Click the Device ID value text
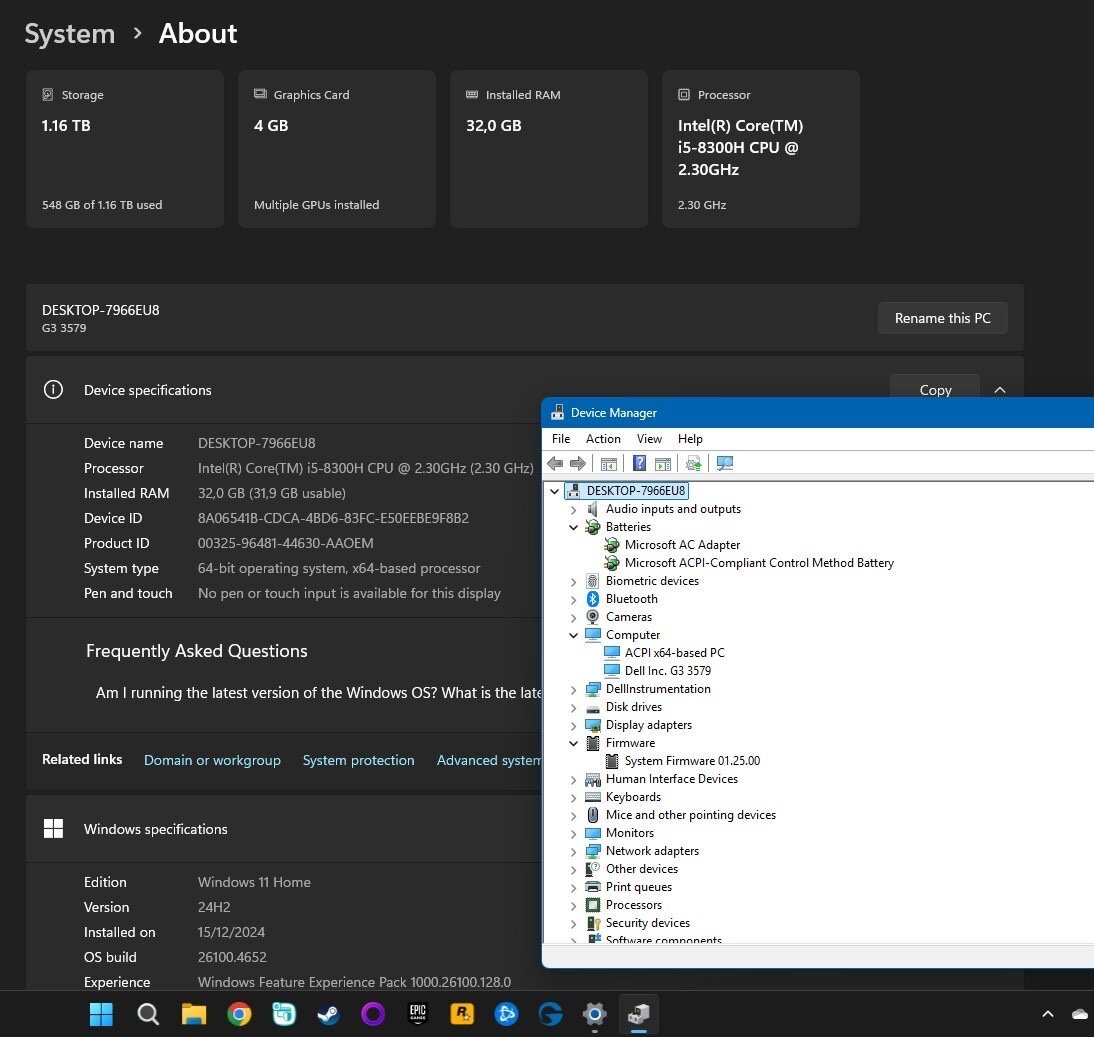The height and width of the screenshot is (1037, 1094). tap(334, 518)
